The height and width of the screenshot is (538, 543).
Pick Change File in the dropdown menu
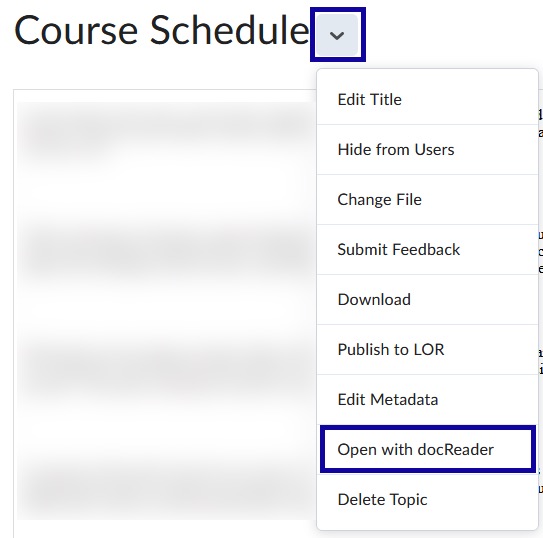click(427, 199)
